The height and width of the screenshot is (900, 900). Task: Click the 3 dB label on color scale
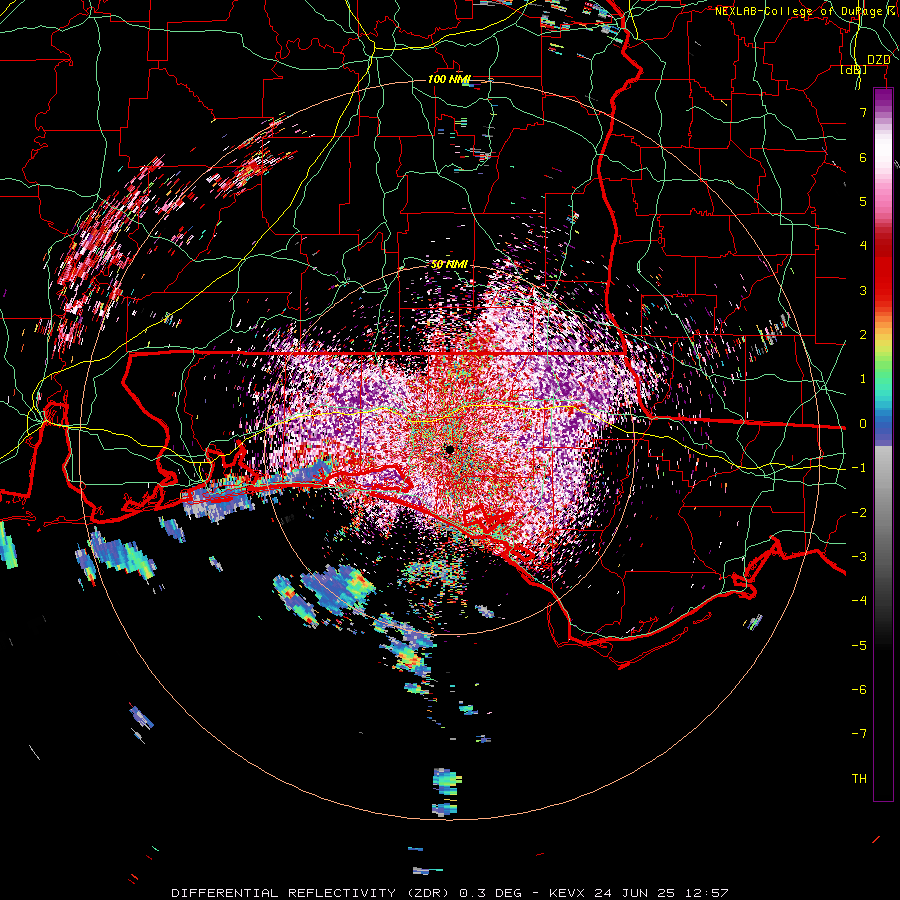point(863,290)
